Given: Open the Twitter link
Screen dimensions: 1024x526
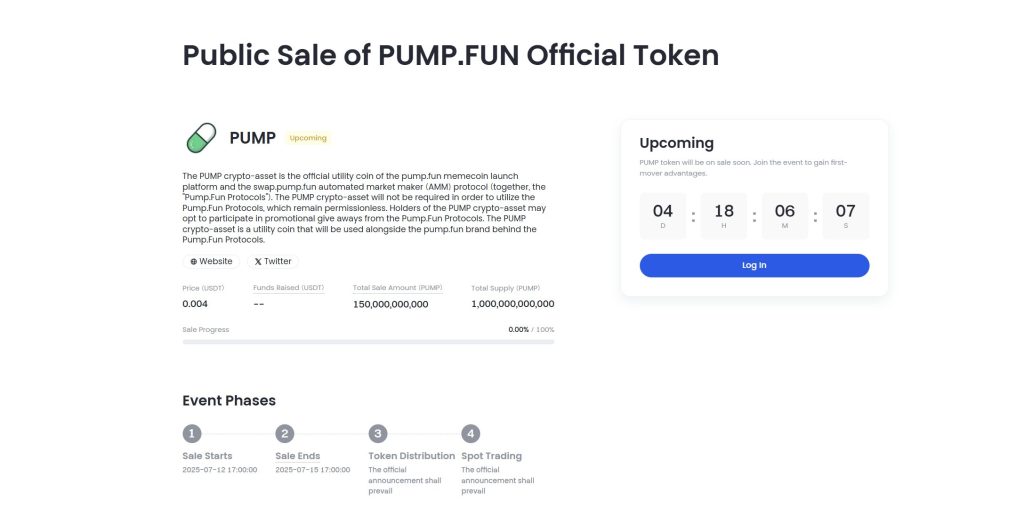Looking at the screenshot, I should (x=273, y=261).
